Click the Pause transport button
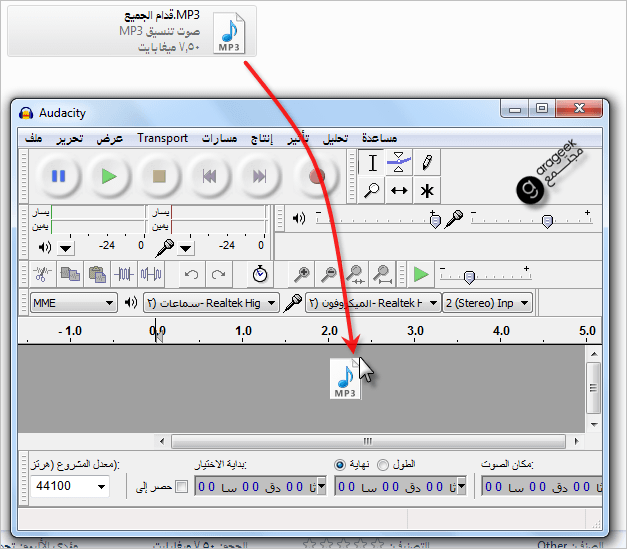The image size is (627, 549). point(58,176)
